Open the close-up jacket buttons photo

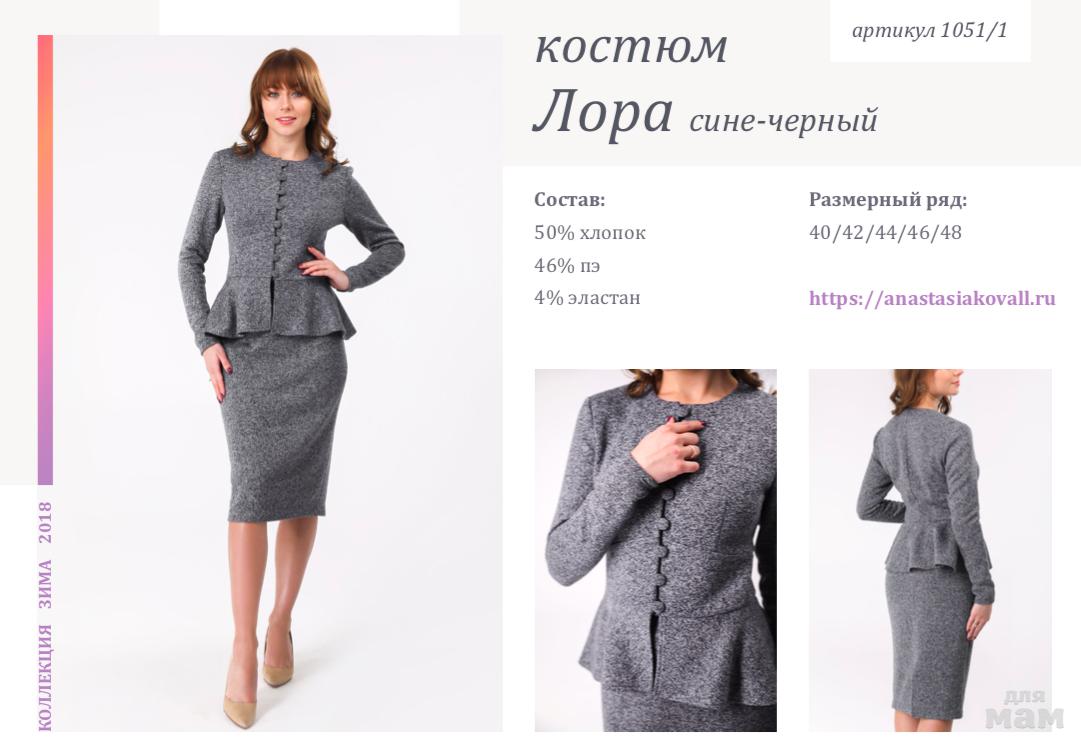tap(656, 550)
